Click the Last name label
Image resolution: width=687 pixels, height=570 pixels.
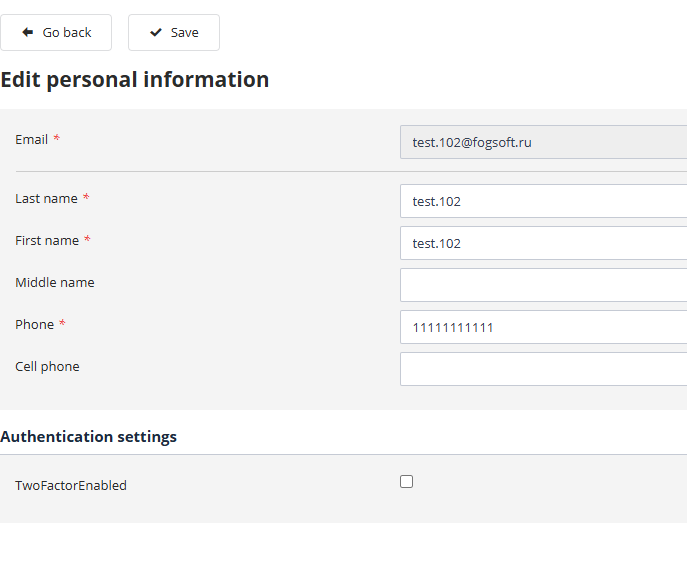coord(46,199)
